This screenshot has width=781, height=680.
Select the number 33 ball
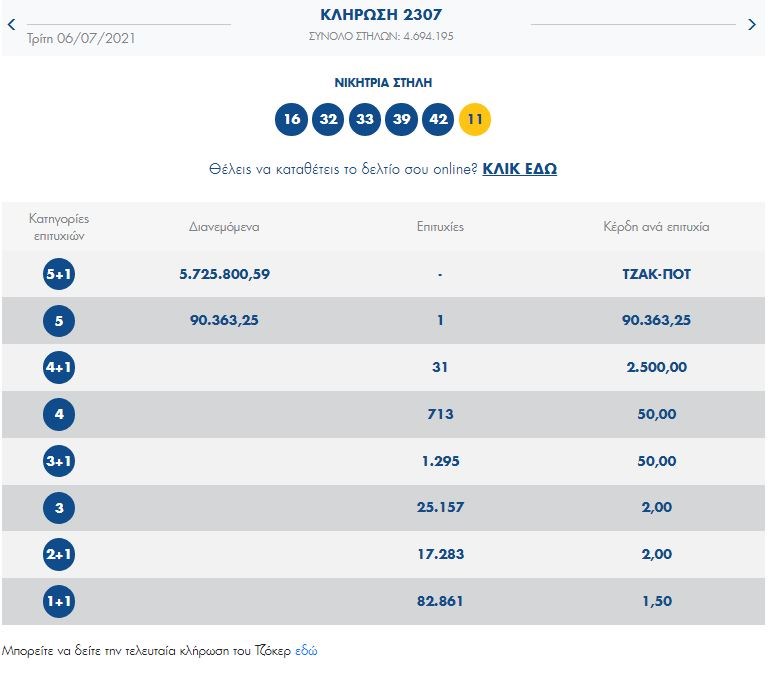(x=365, y=120)
